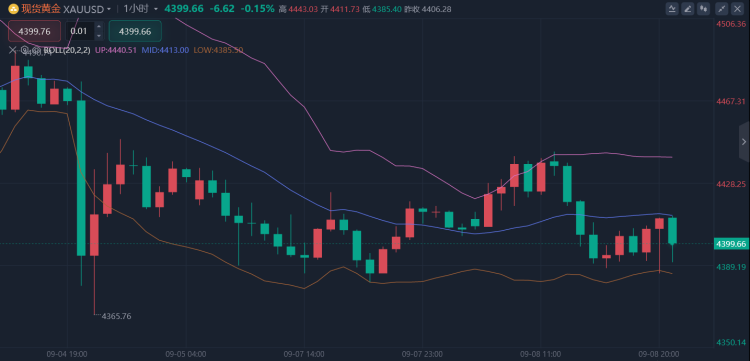Focus the 0.01 lot size field
Image resolution: width=750 pixels, height=361 pixels.
[x=80, y=31]
